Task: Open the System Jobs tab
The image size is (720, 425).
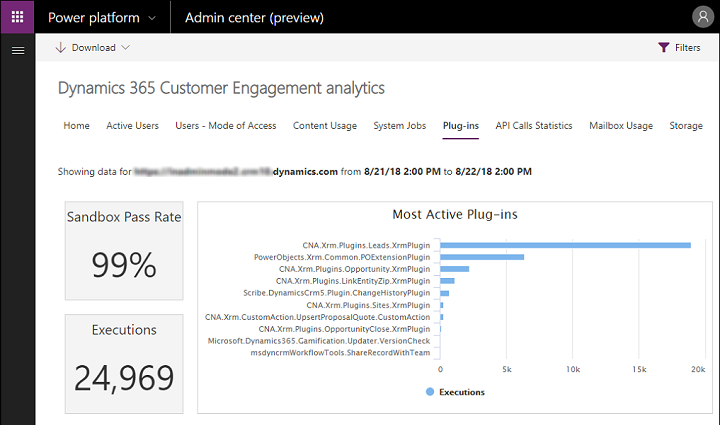Action: click(399, 126)
